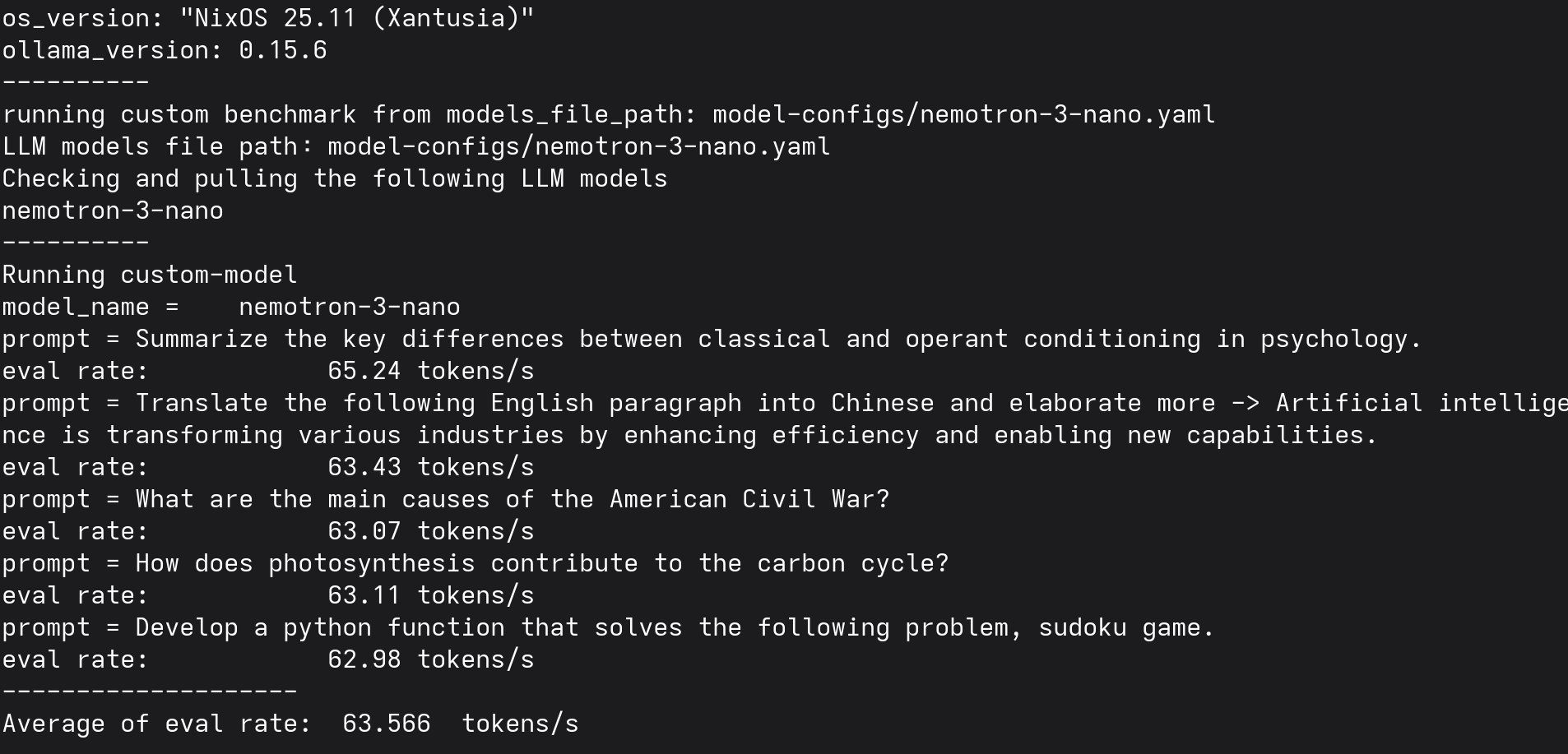Screen dimensions: 1568x754
Task: Click the average eval rate 63.566 value
Action: tap(386, 724)
